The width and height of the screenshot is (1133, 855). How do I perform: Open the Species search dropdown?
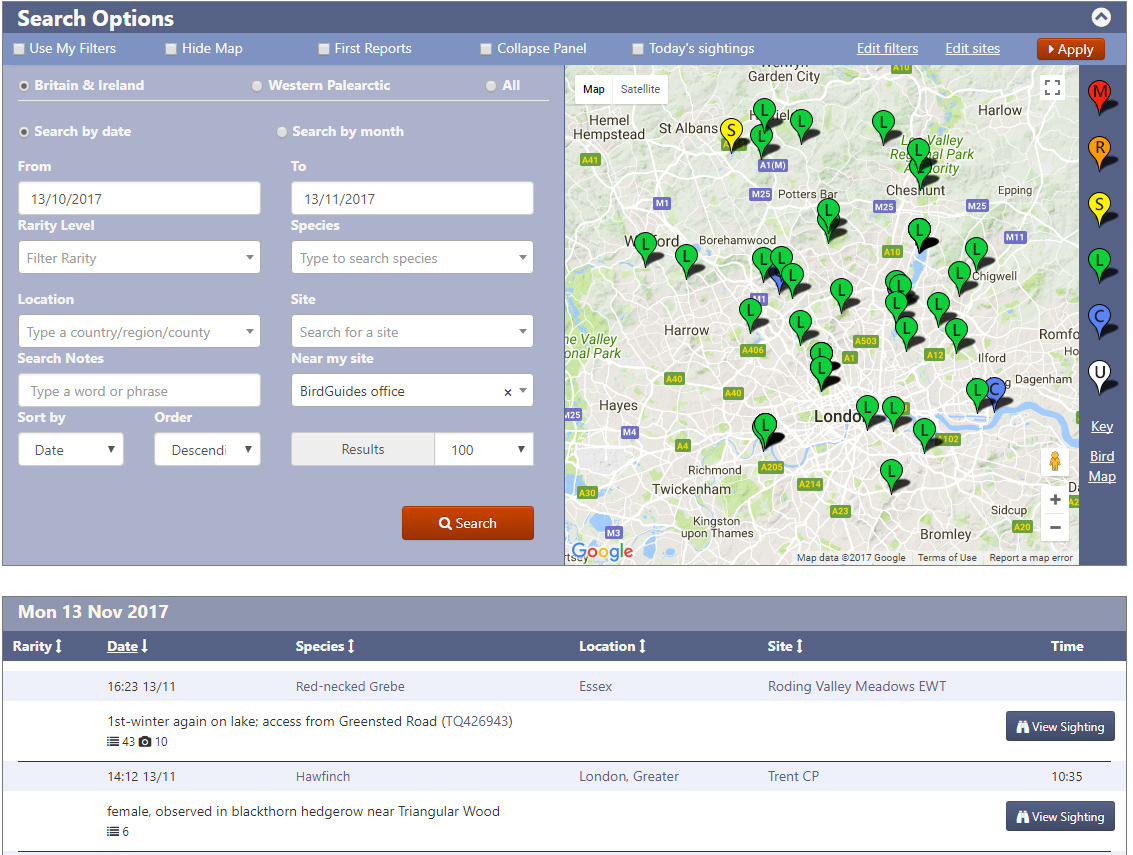tap(412, 257)
